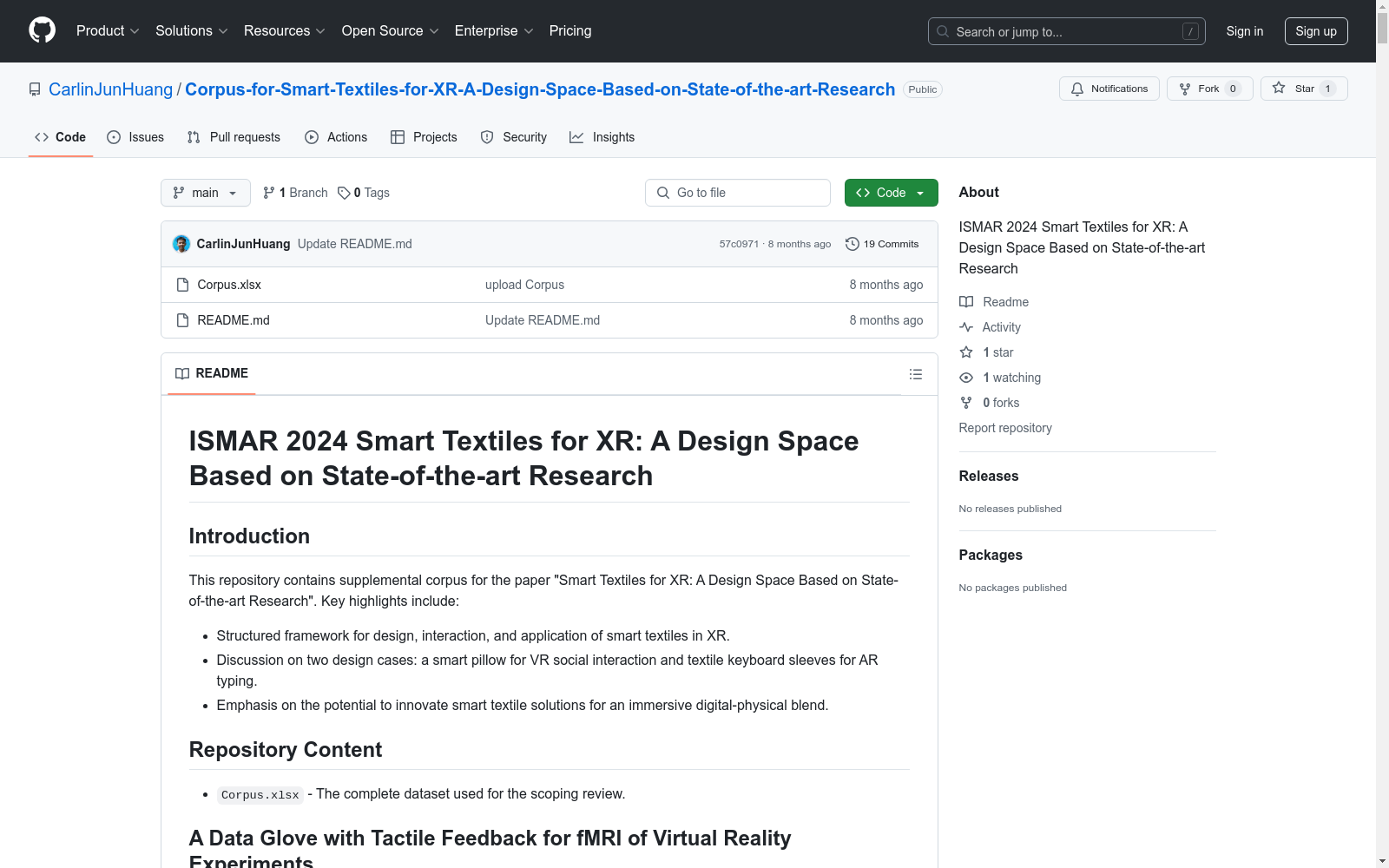Click the book icon next to Readme

coord(966,302)
